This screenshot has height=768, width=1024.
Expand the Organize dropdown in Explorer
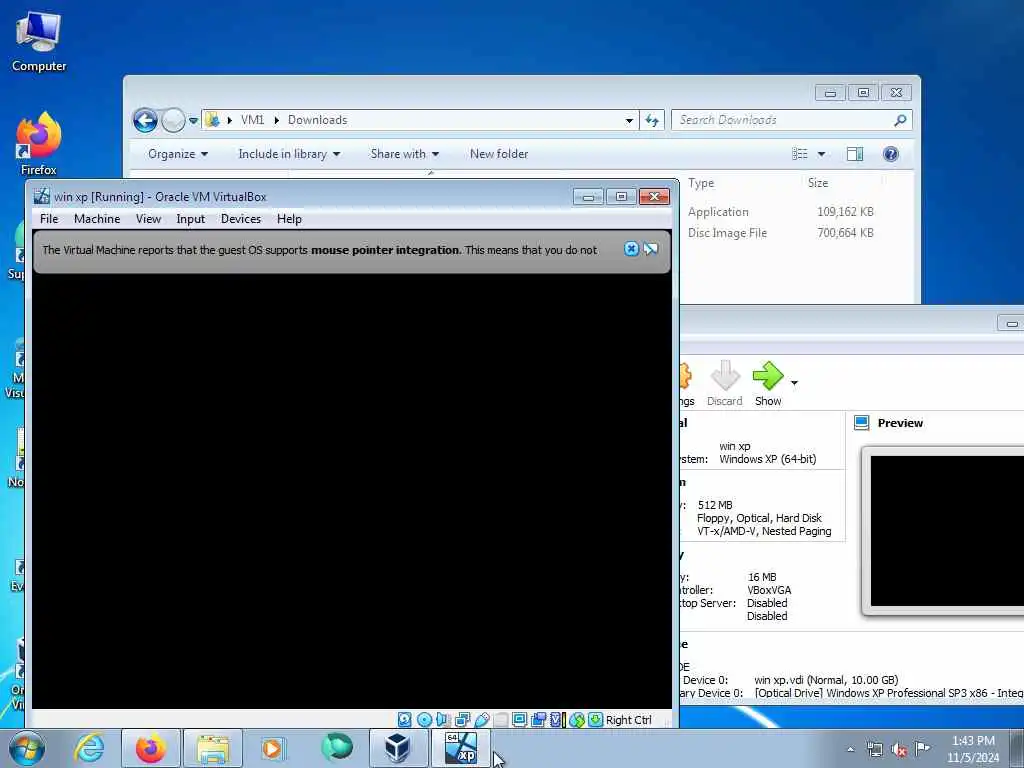pyautogui.click(x=178, y=154)
